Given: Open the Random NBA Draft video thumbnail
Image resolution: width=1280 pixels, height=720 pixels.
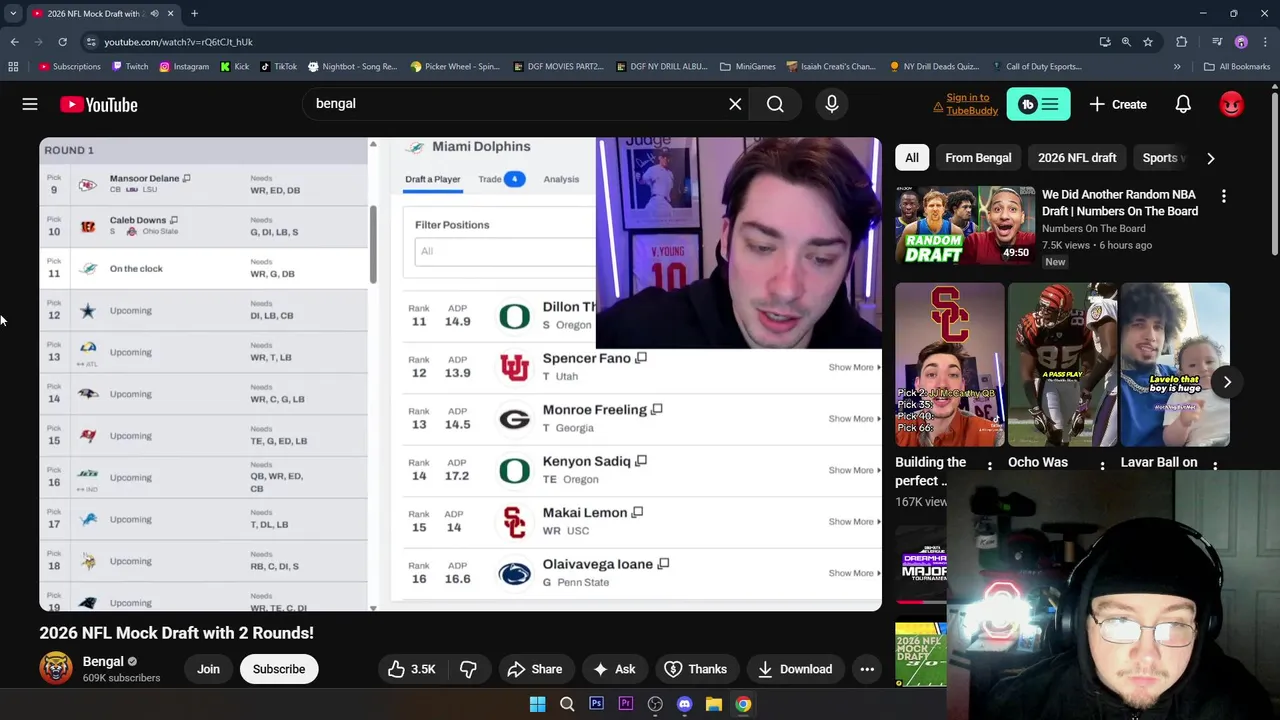Looking at the screenshot, I should point(965,225).
